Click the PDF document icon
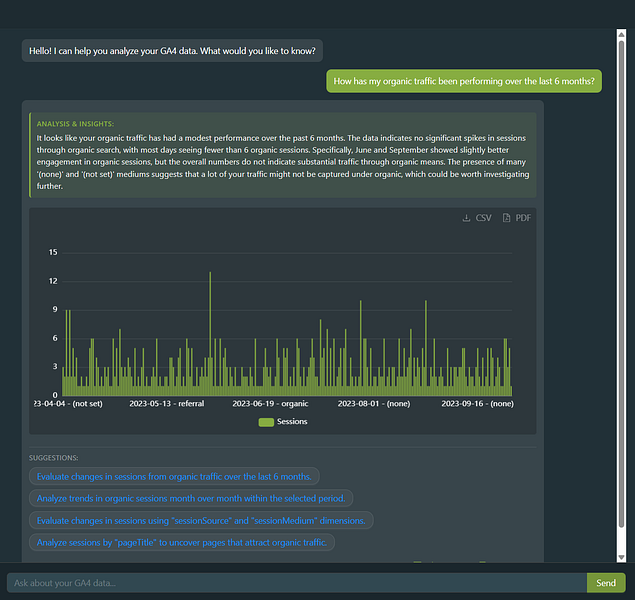The image size is (635, 600). click(x=506, y=218)
